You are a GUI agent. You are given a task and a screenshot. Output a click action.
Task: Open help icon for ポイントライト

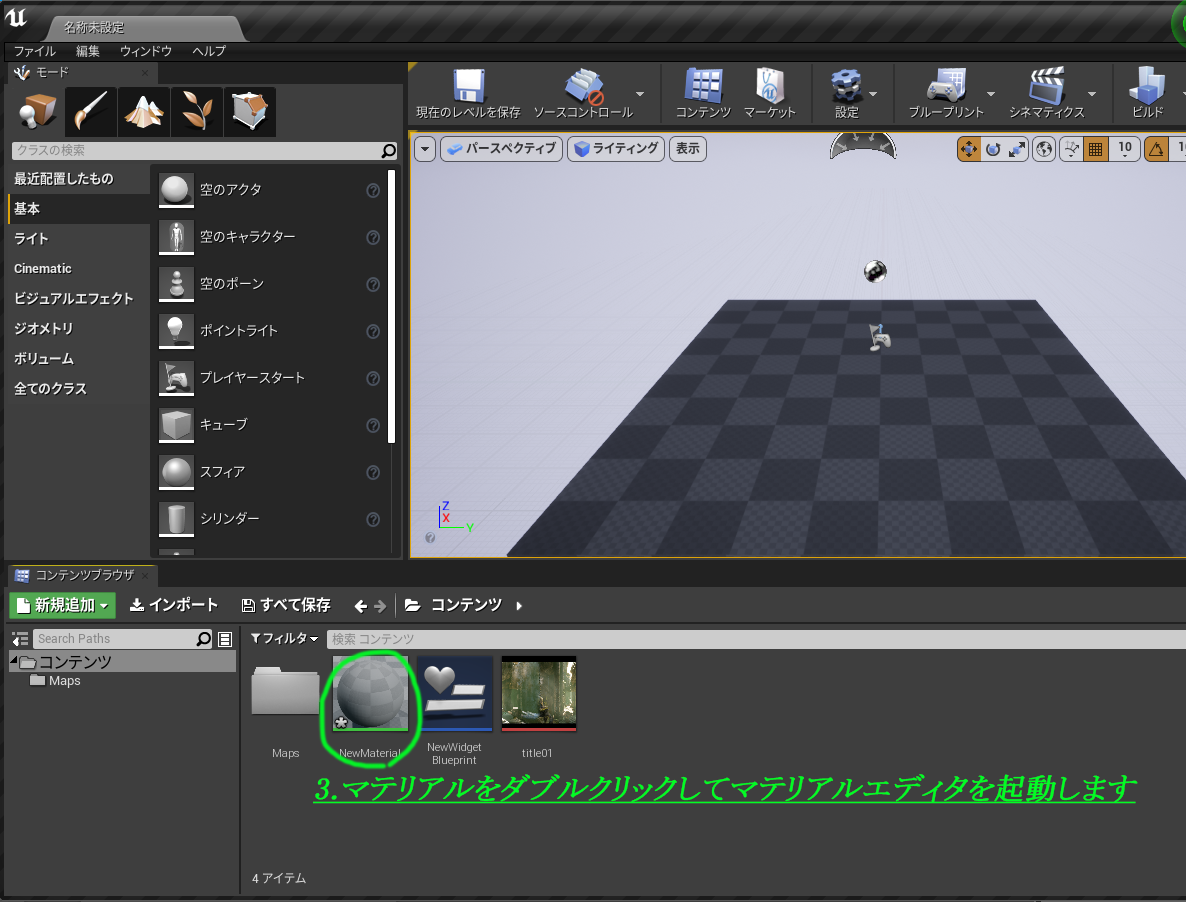point(373,331)
